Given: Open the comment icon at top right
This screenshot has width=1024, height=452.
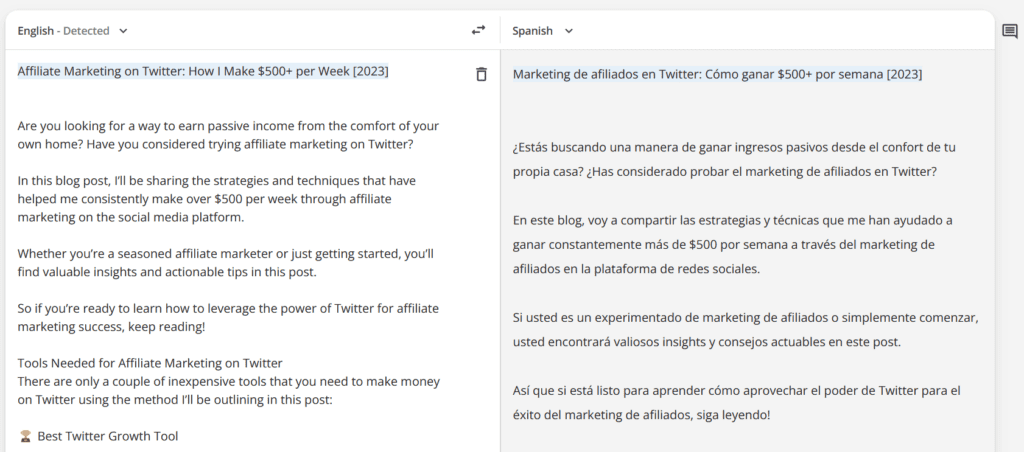Looking at the screenshot, I should coord(1009,31).
